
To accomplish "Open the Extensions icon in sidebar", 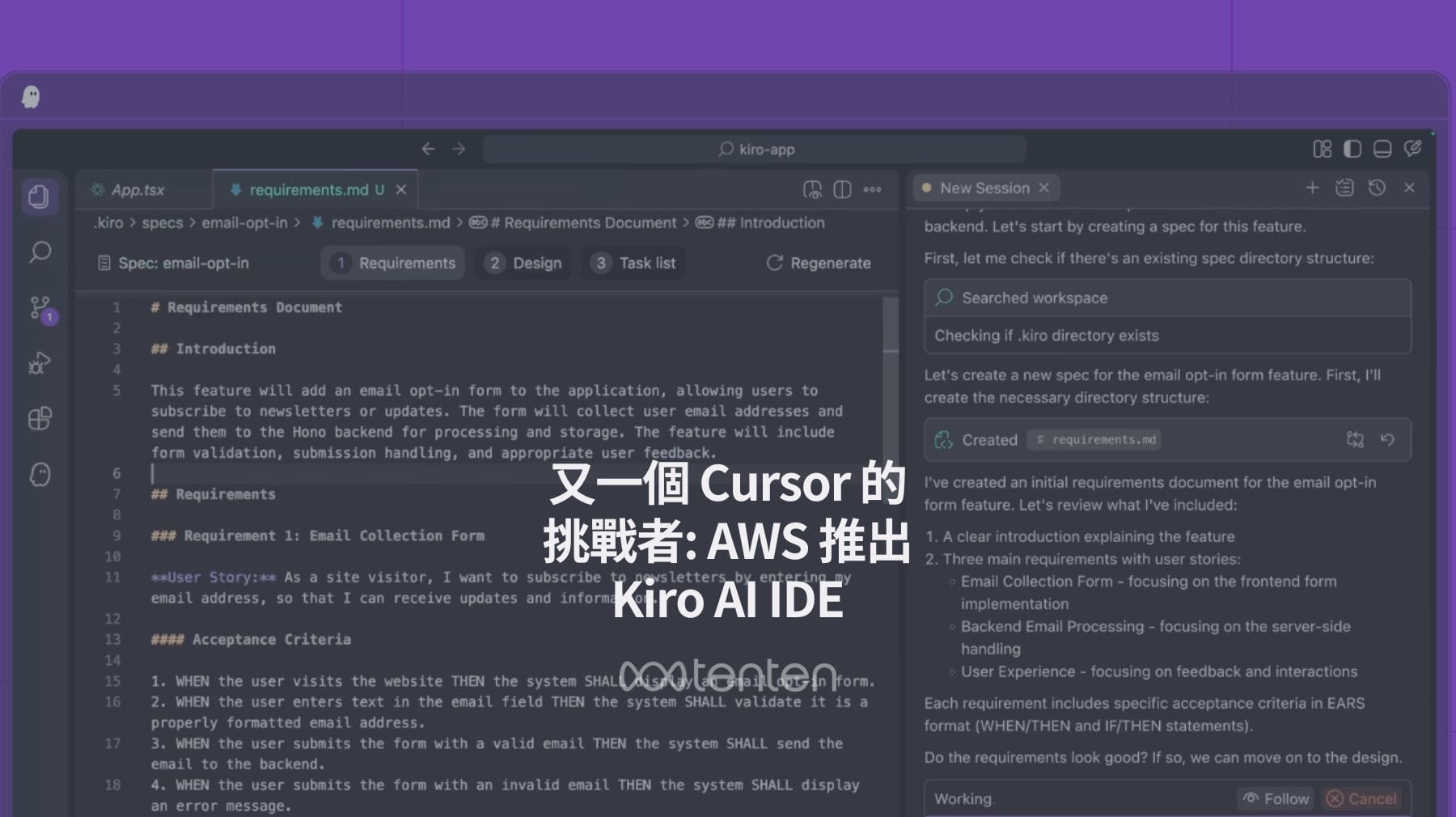I will click(x=40, y=418).
